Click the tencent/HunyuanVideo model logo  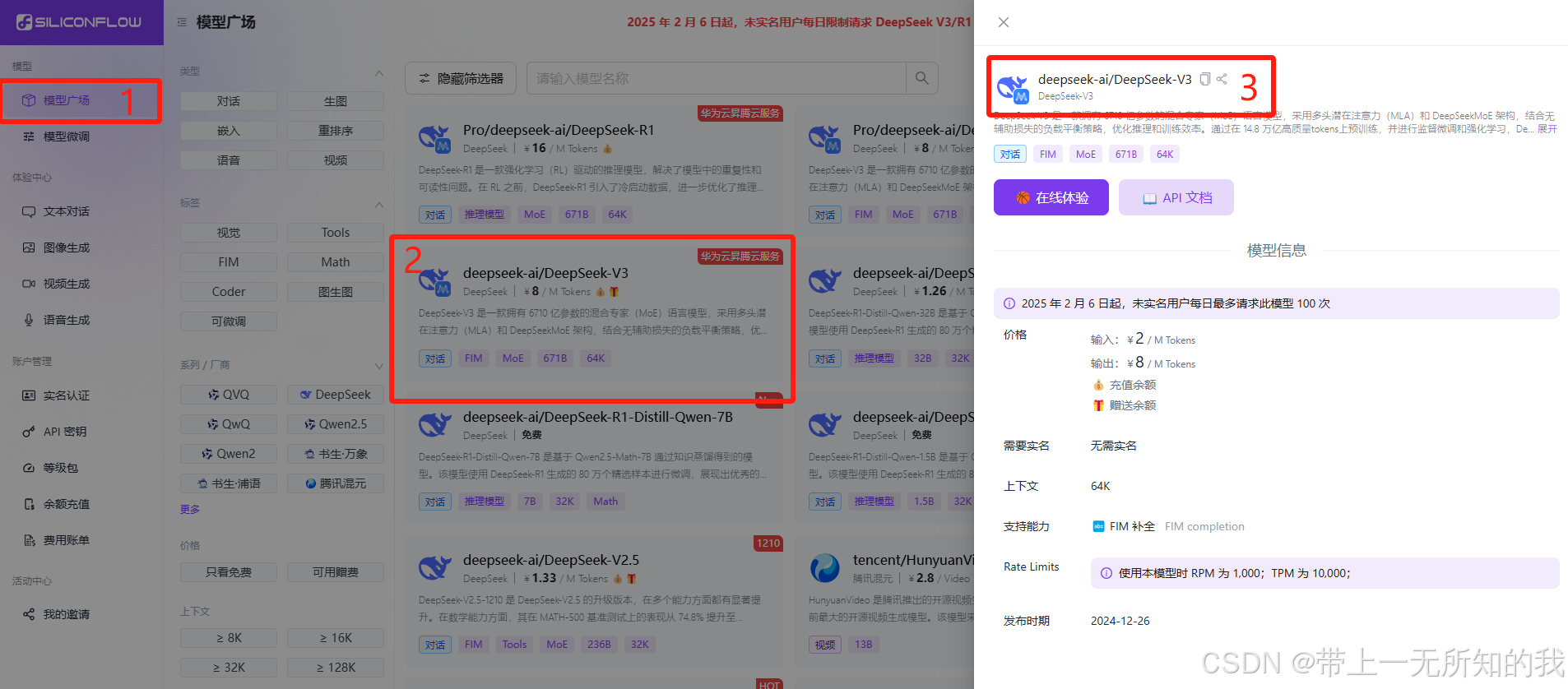pyautogui.click(x=825, y=568)
